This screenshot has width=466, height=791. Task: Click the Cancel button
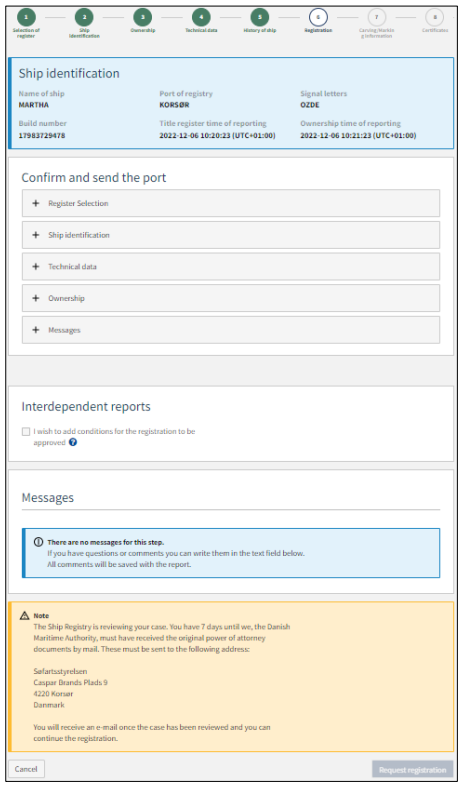(x=26, y=769)
